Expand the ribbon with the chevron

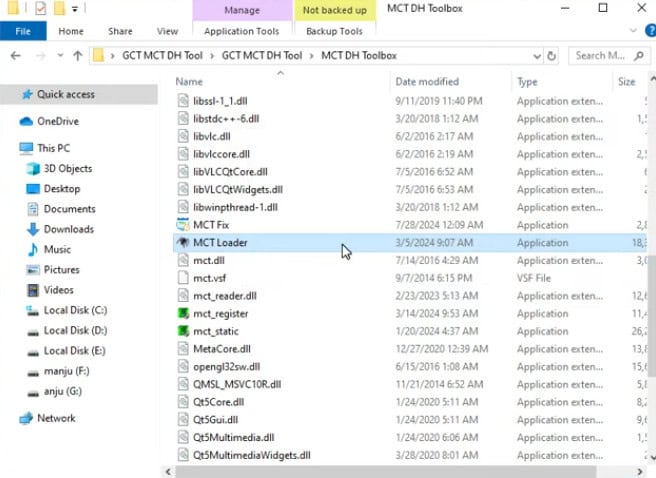[633, 31]
